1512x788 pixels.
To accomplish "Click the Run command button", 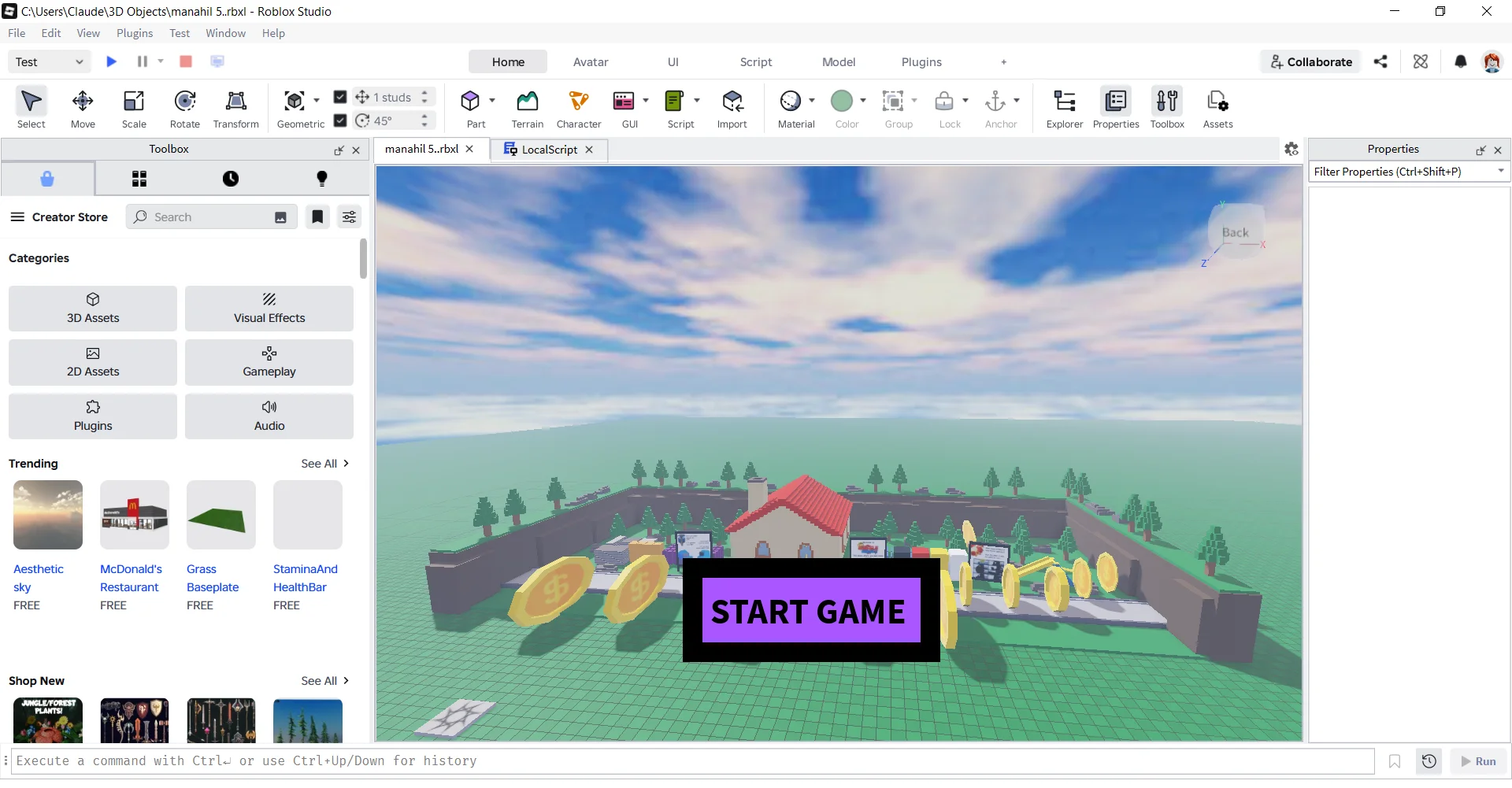I will point(1478,761).
